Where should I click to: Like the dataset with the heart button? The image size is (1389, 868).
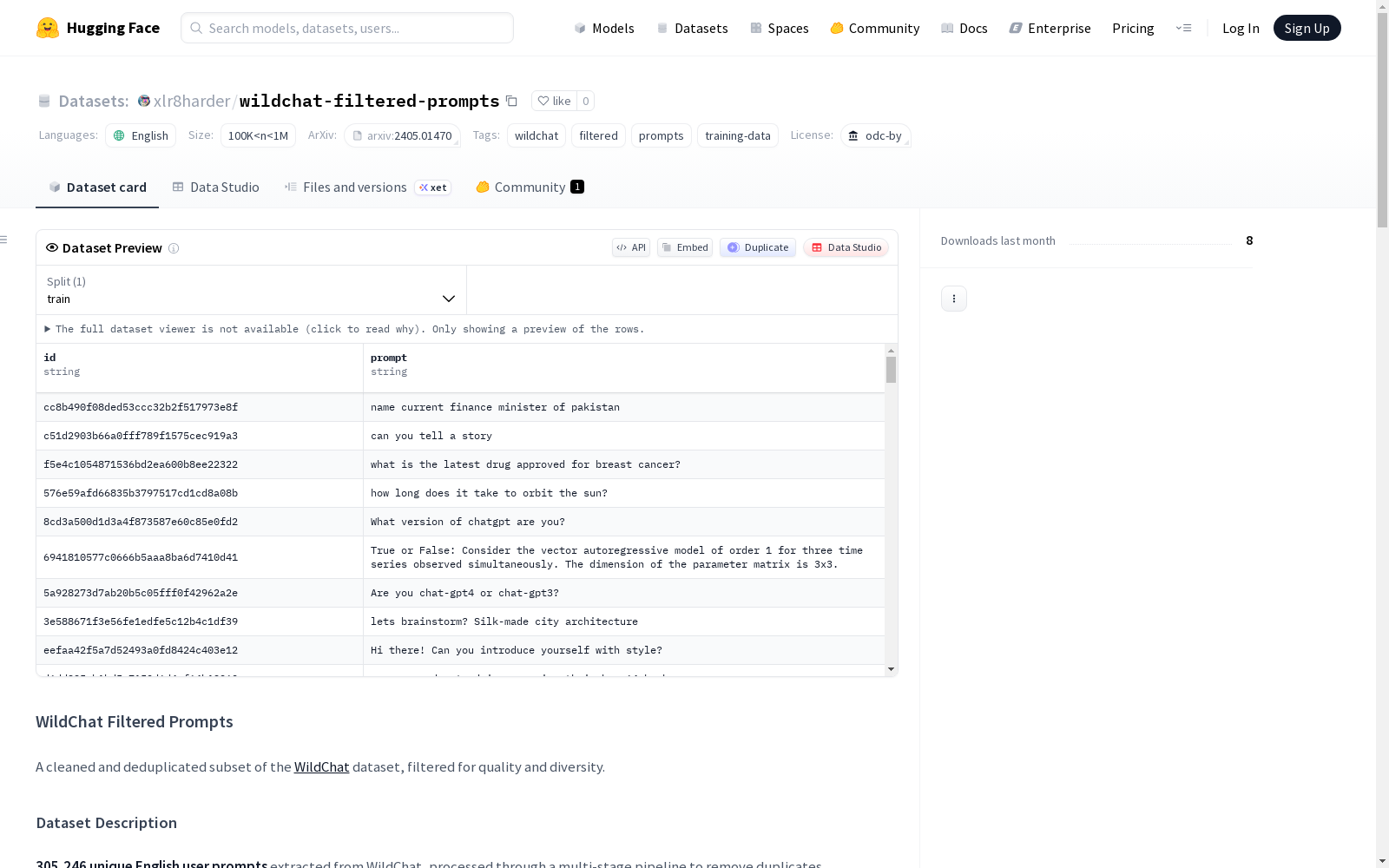point(554,101)
